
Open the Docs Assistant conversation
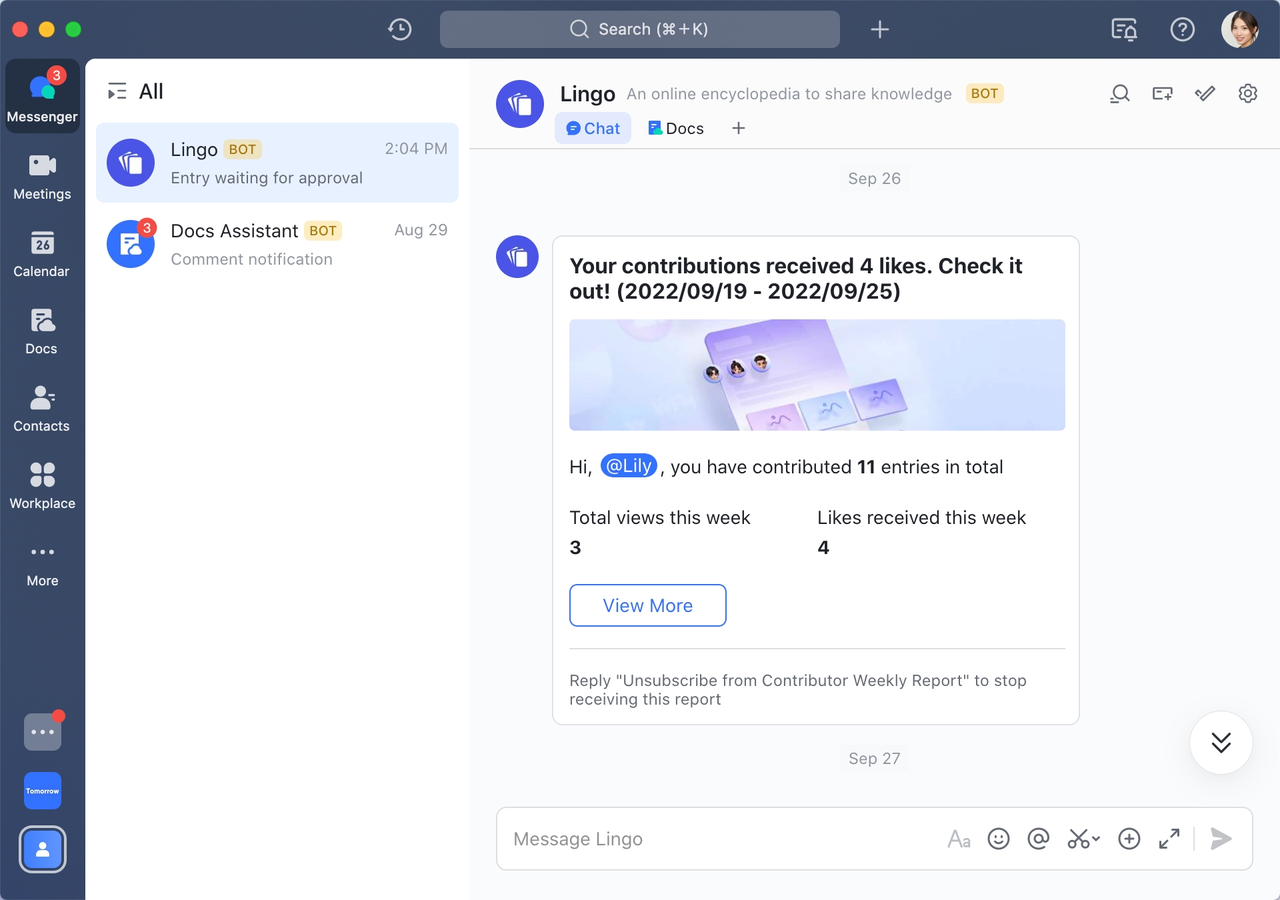coord(277,243)
